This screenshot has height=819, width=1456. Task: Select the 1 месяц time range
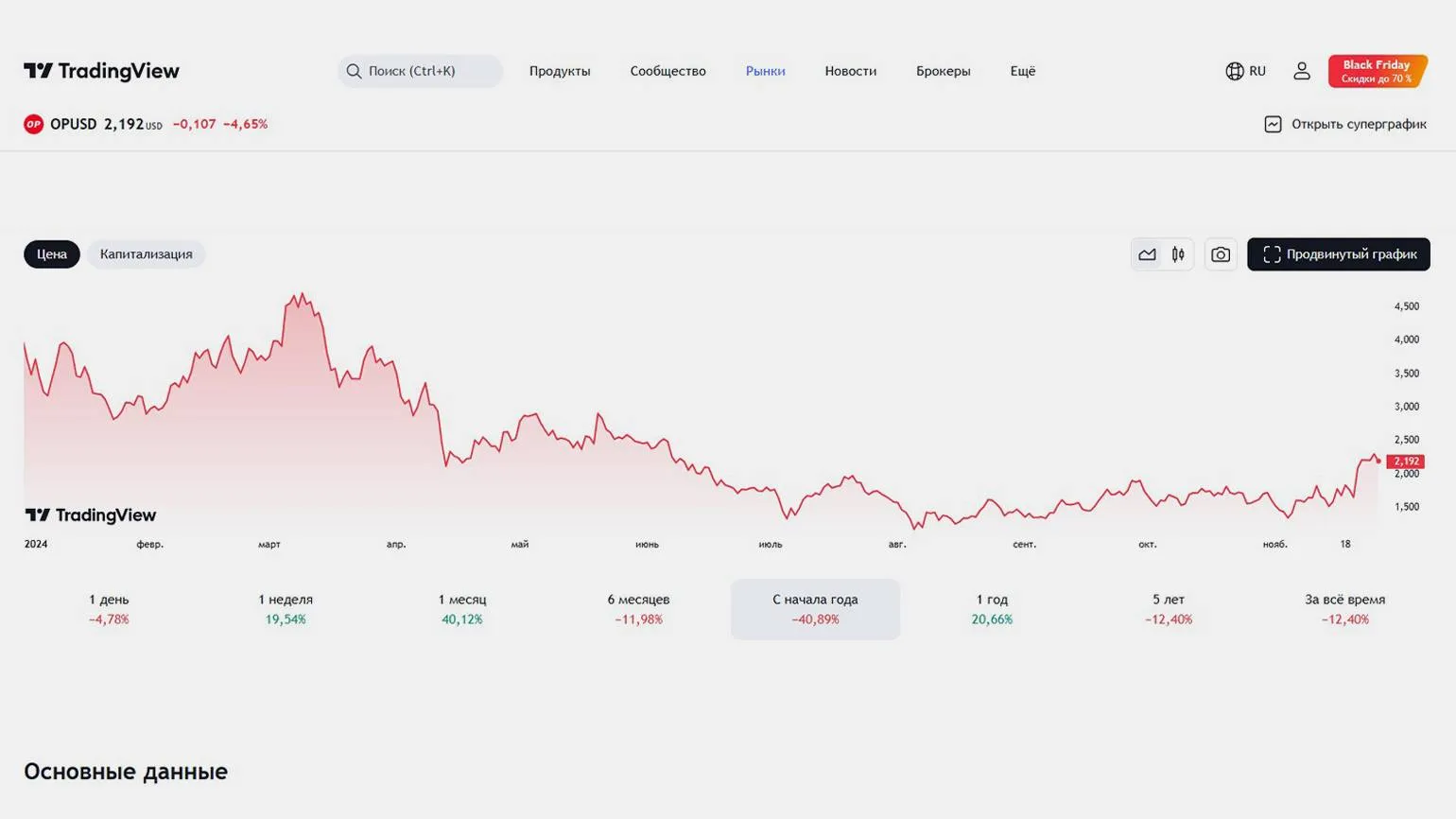(x=461, y=609)
